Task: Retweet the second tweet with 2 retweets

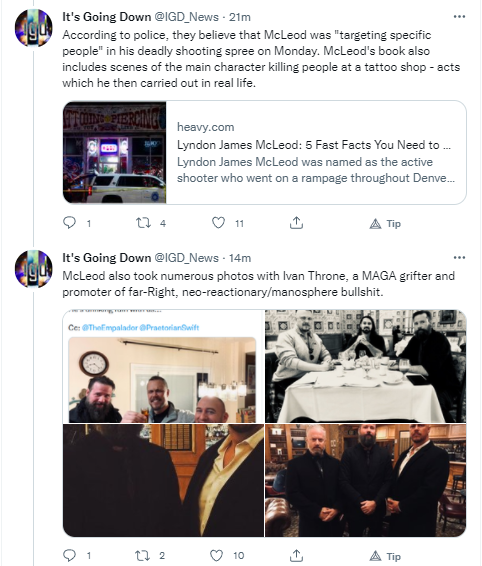Action: coord(142,555)
